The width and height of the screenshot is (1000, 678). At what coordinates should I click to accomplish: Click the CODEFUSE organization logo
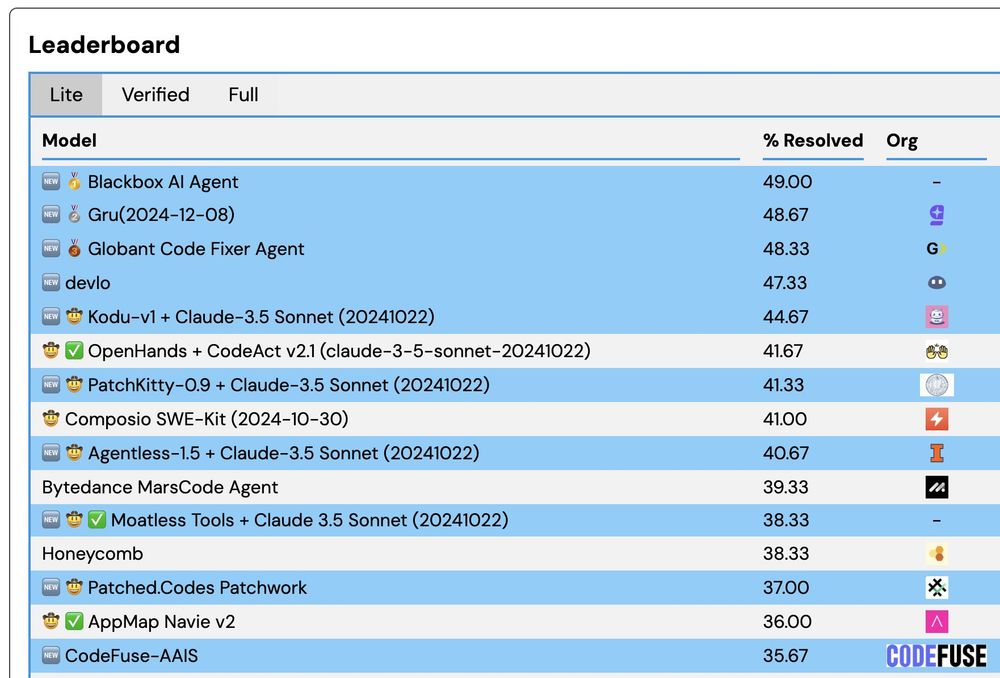pos(936,656)
